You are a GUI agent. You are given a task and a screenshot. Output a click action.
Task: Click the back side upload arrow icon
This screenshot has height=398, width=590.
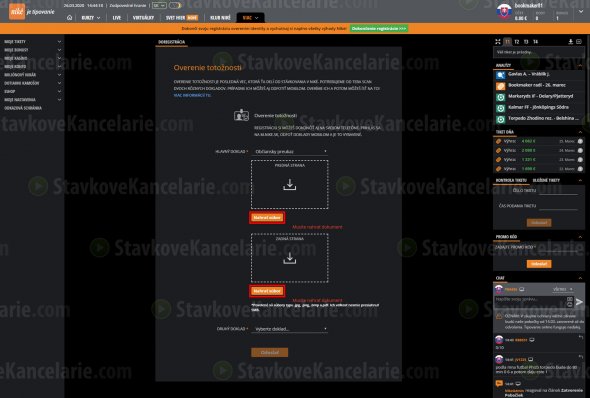[289, 258]
